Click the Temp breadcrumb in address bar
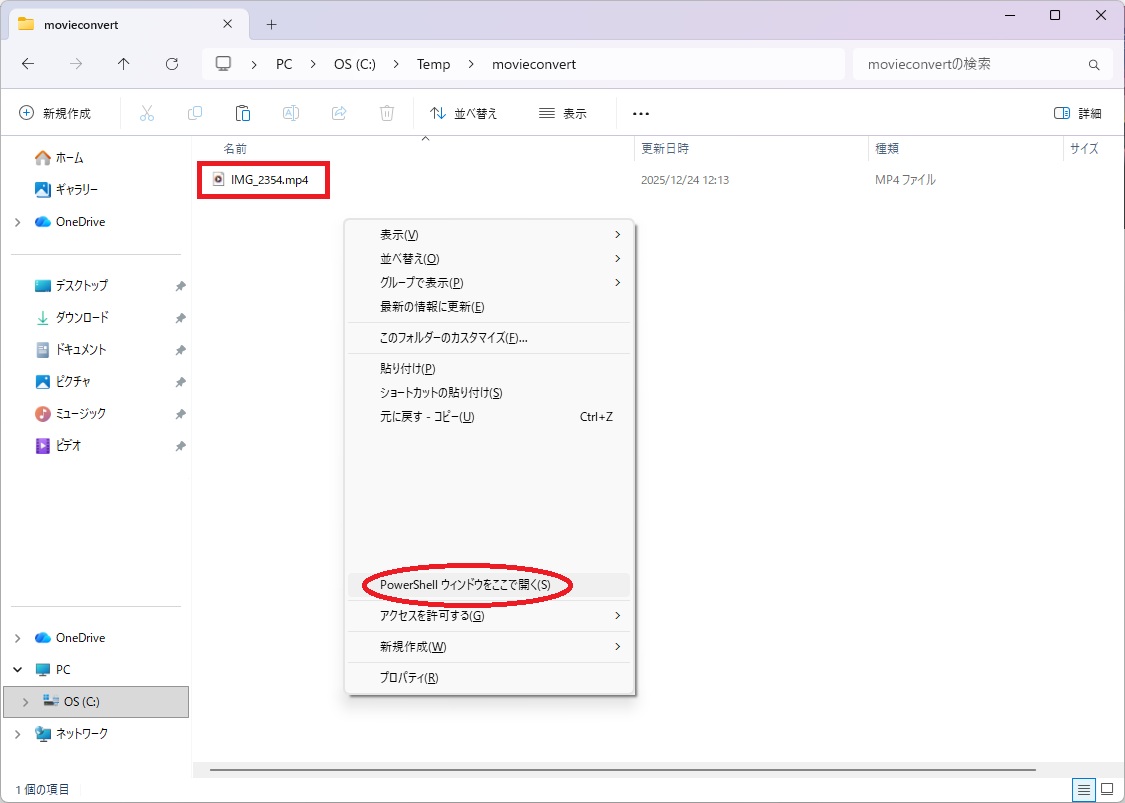The height and width of the screenshot is (803, 1125). [x=433, y=64]
